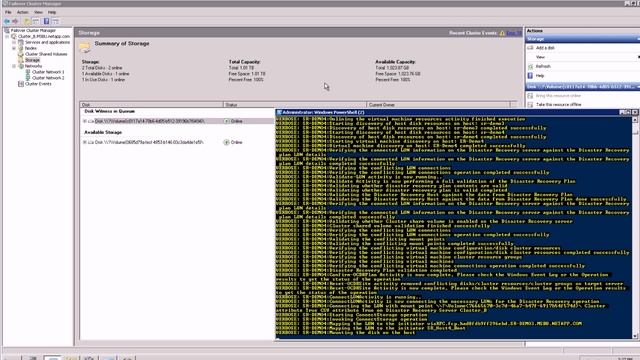The image size is (640, 360).
Task: Open the File menu
Action: pos(8,12)
